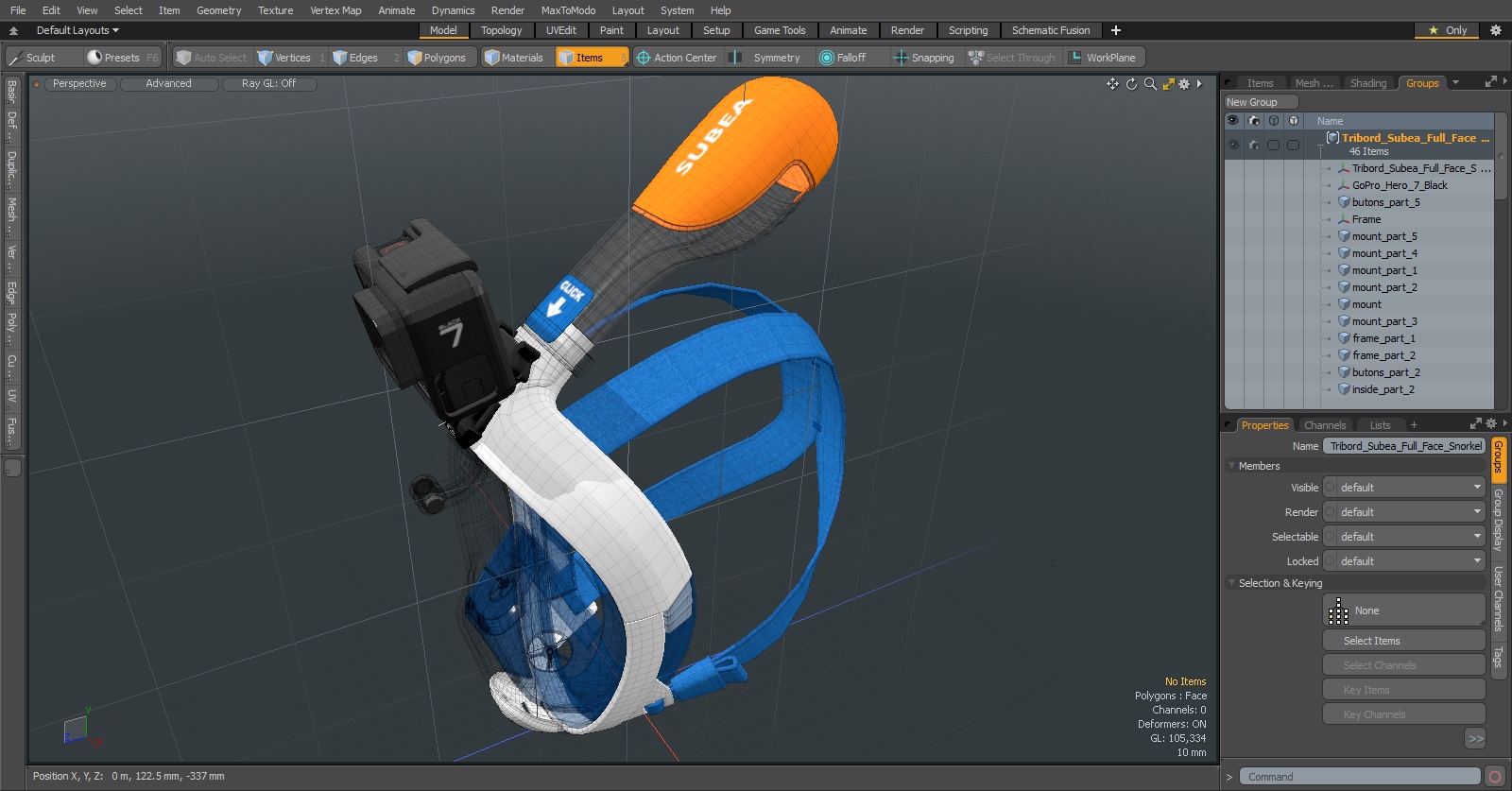Image resolution: width=1512 pixels, height=791 pixels.
Task: Switch to the Topology layout tab
Action: pos(501,30)
